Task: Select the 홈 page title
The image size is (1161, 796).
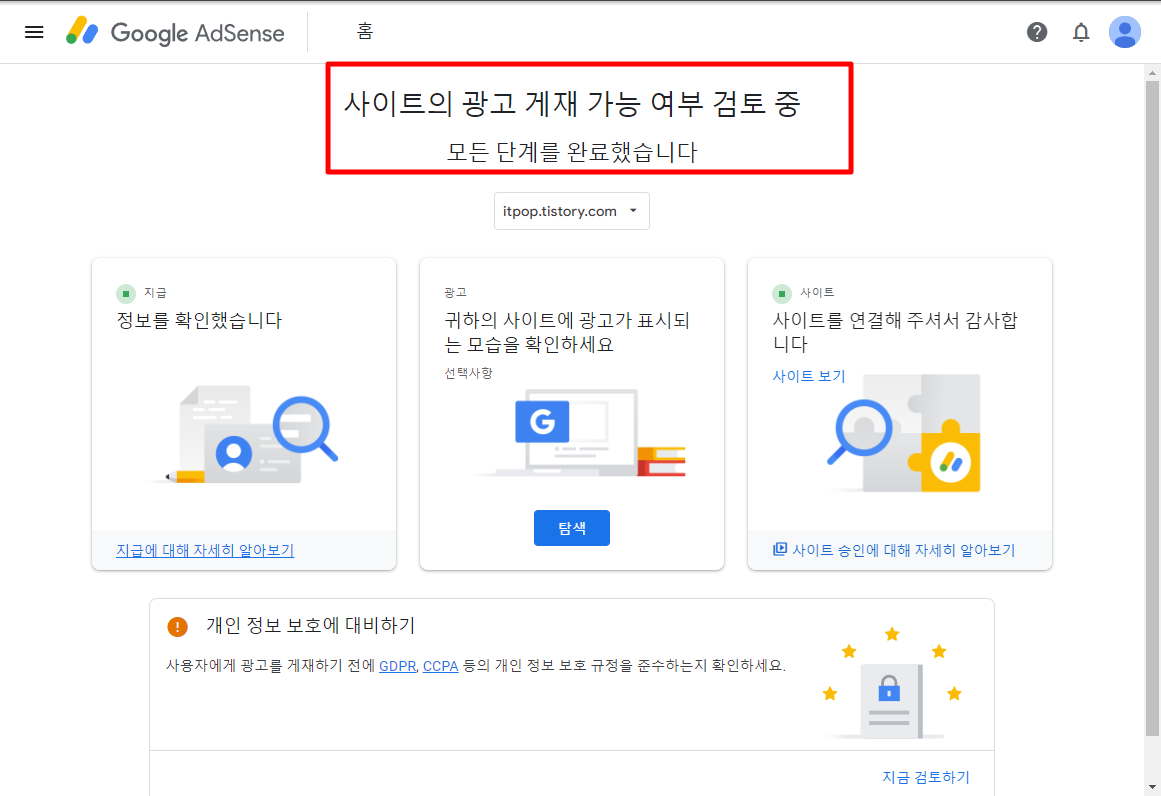Action: 364,31
